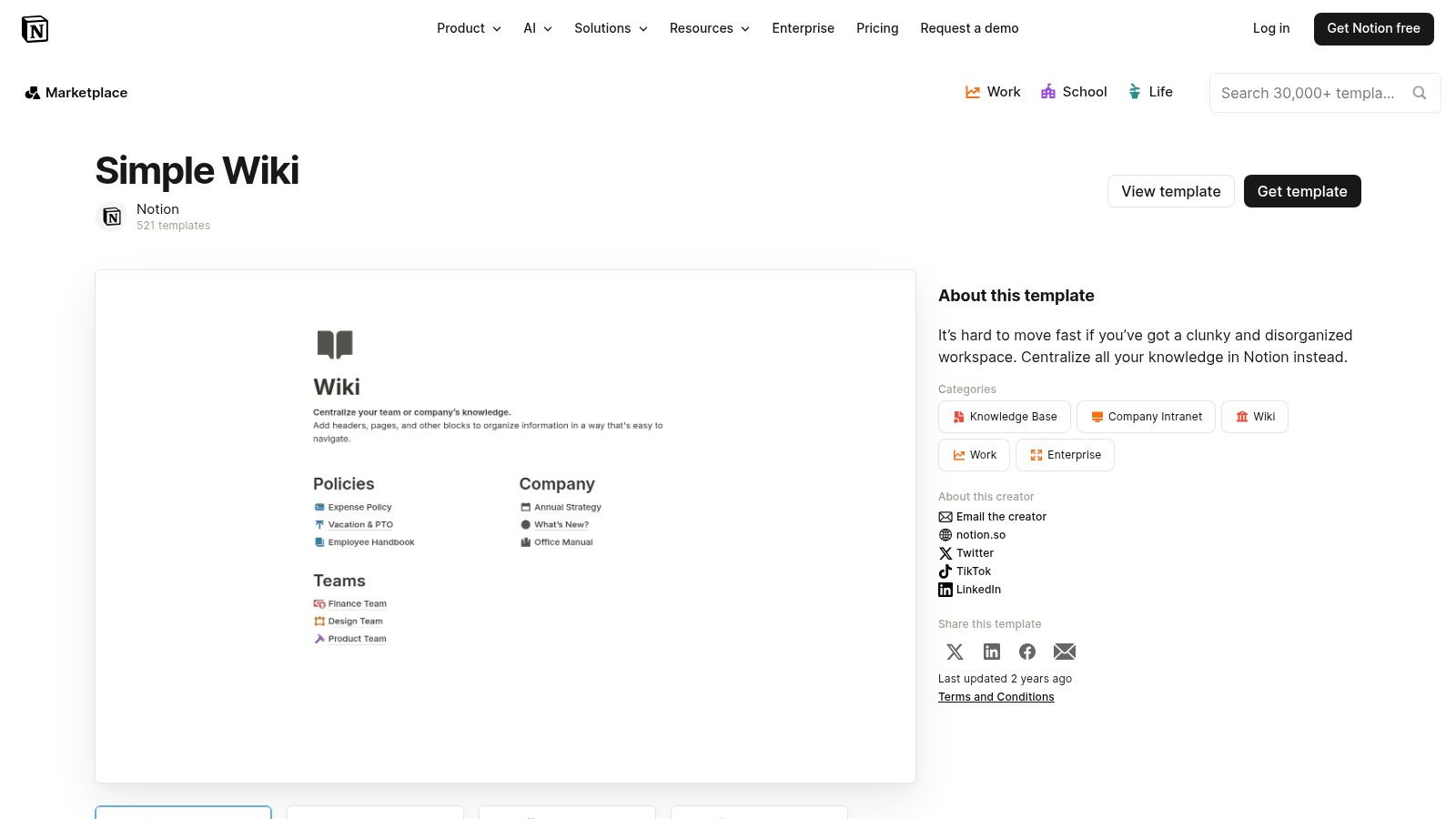Expand the AI dropdown
The height and width of the screenshot is (819, 1456).
[x=538, y=28]
